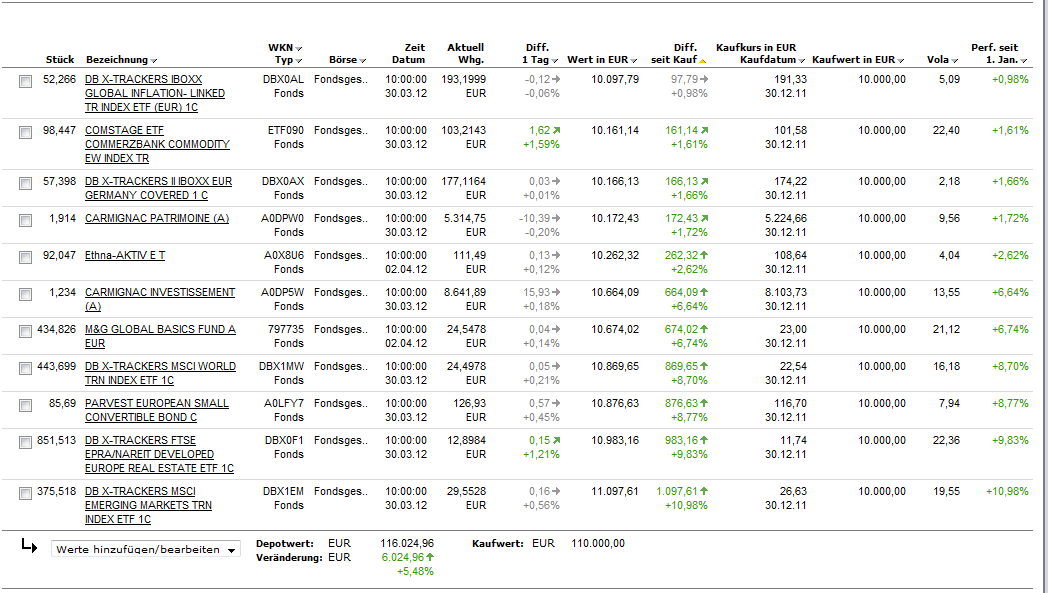The image size is (1048, 593).
Task: Click WKN code A0DPW0
Action: click(282, 219)
